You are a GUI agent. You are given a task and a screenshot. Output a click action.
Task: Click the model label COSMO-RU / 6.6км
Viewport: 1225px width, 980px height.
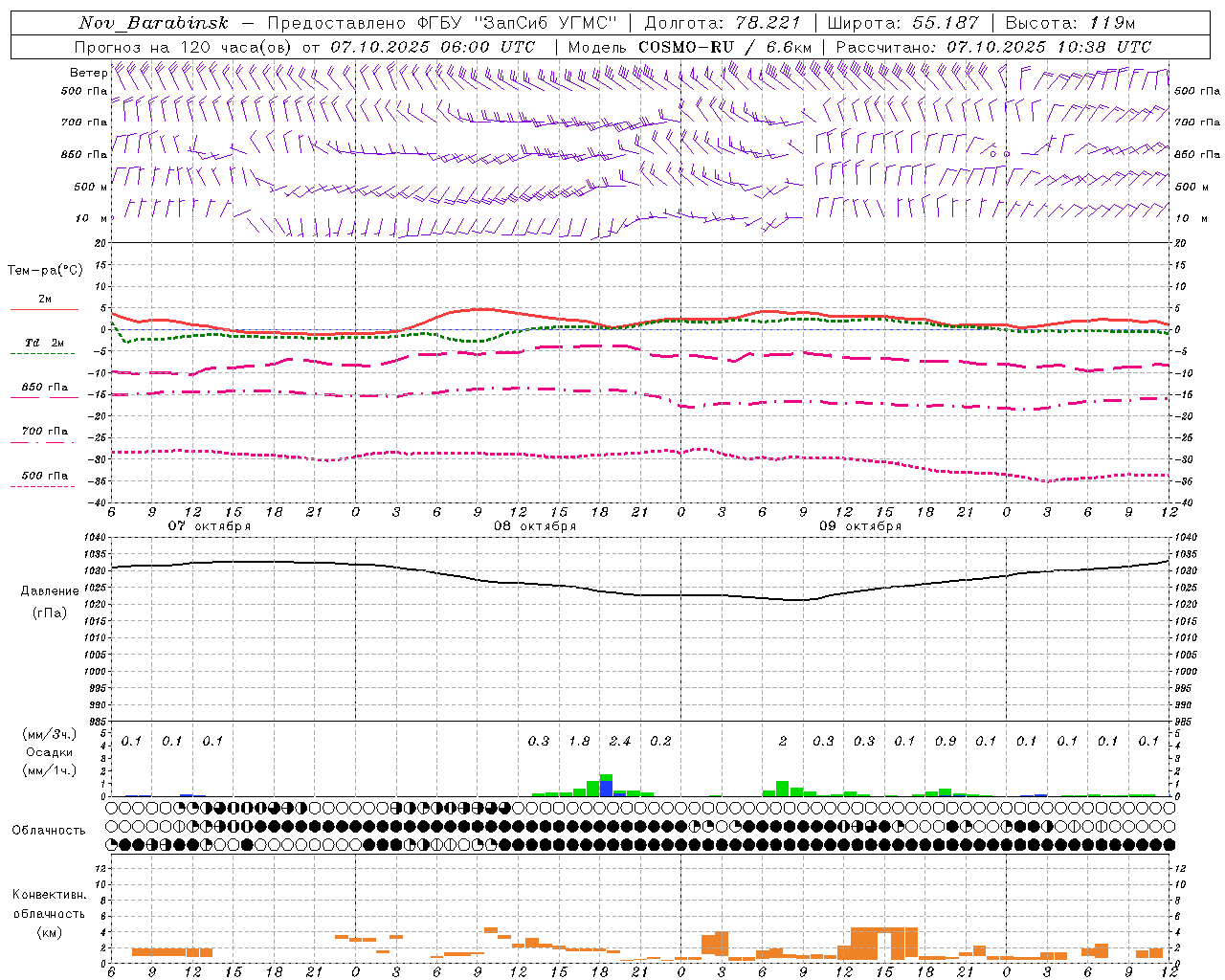click(x=725, y=47)
